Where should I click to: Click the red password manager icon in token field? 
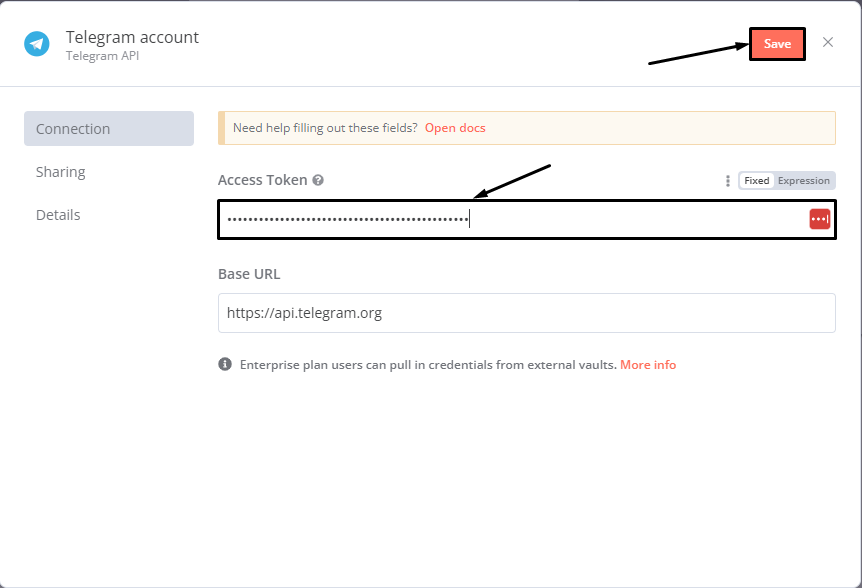[x=820, y=219]
